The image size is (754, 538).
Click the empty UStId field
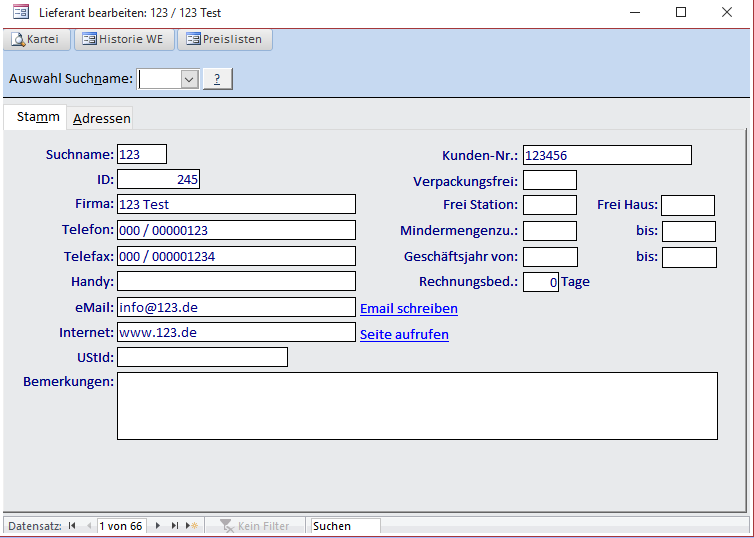coord(202,357)
